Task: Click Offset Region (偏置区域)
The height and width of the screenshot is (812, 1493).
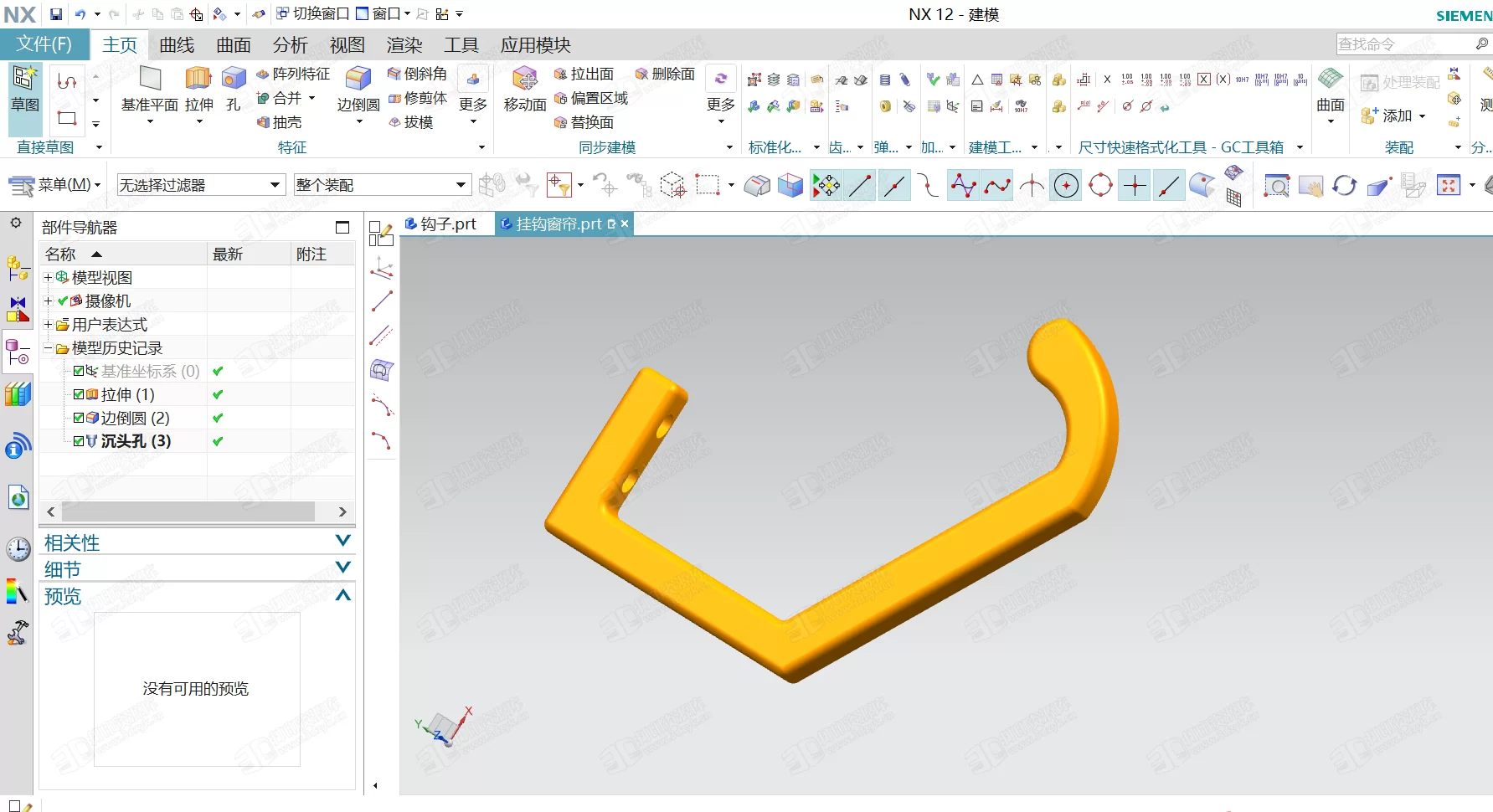Action: click(x=591, y=99)
